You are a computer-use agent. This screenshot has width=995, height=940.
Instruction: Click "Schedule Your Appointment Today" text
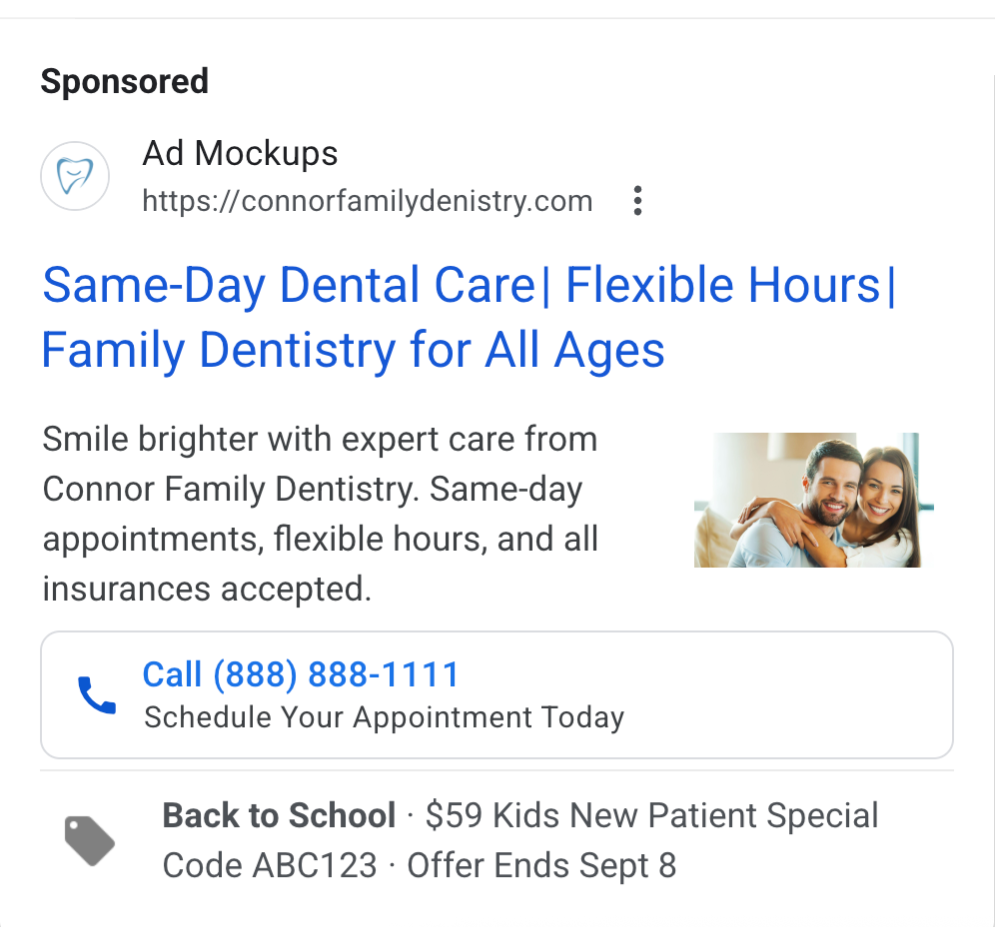384,718
